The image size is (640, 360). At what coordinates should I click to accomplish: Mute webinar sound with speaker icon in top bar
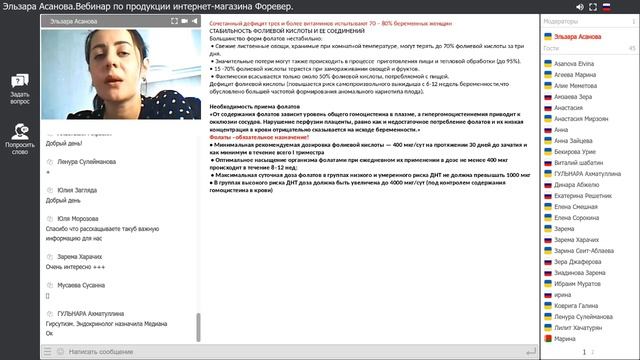580,7
